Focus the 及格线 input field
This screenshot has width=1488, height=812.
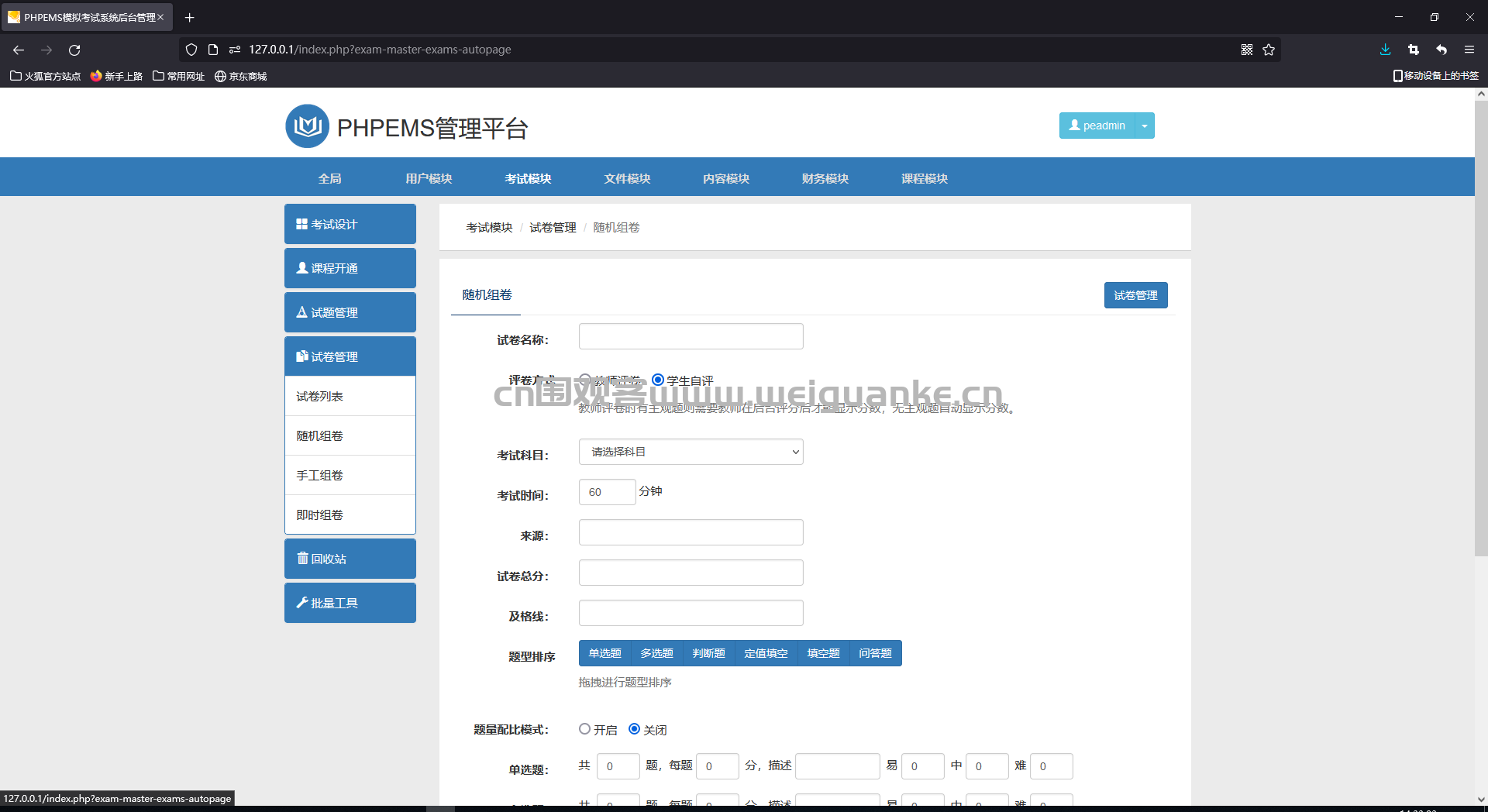(x=691, y=613)
